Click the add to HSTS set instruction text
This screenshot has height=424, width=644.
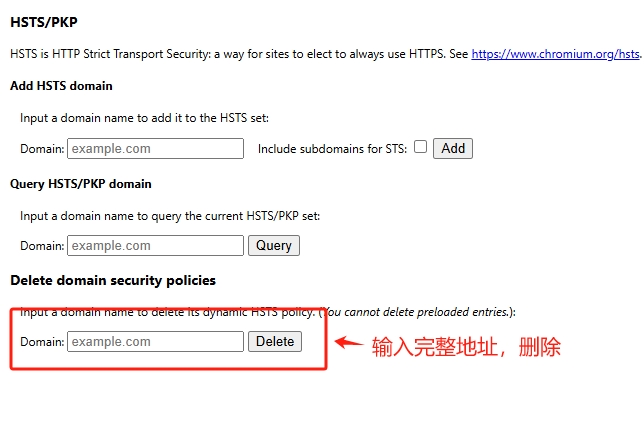coord(144,118)
